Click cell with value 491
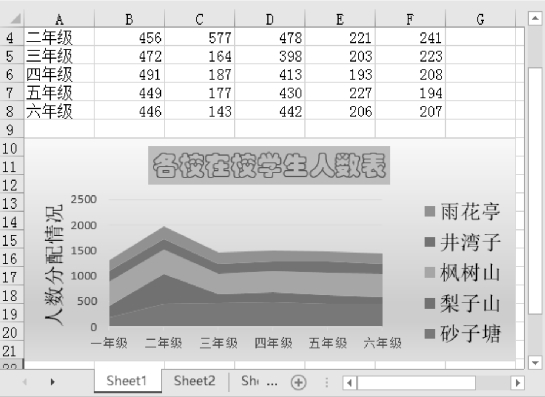The image size is (545, 397). click(x=129, y=74)
